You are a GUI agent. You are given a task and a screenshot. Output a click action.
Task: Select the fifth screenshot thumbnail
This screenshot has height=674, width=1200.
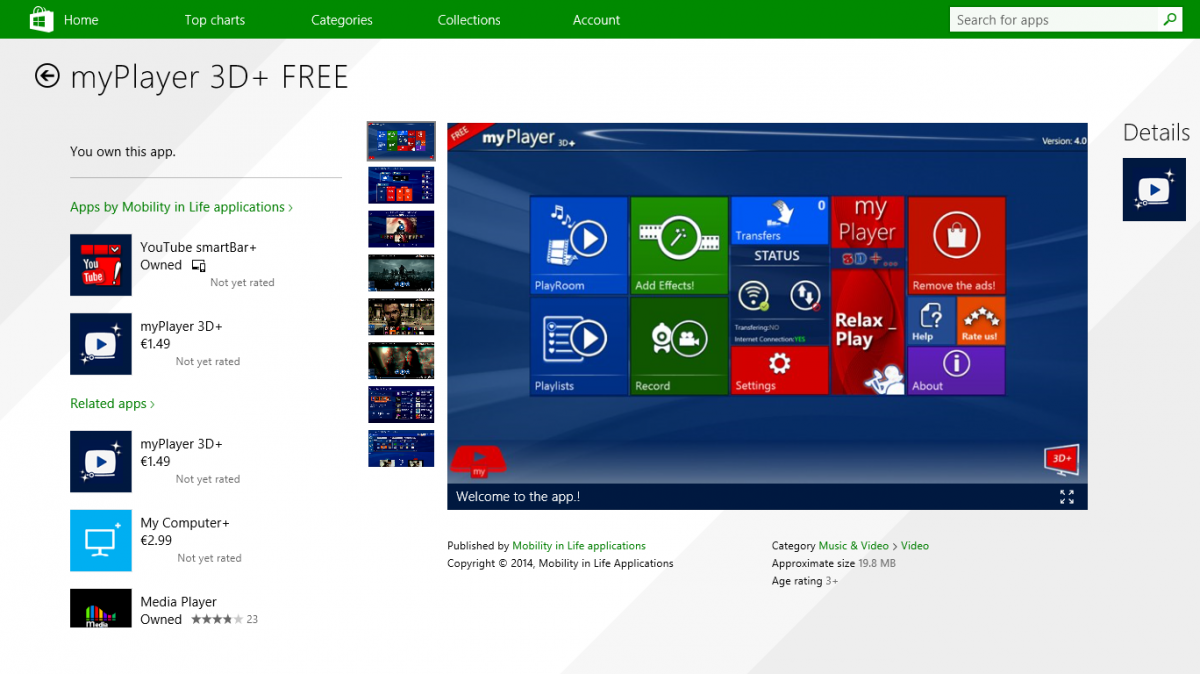tap(401, 316)
